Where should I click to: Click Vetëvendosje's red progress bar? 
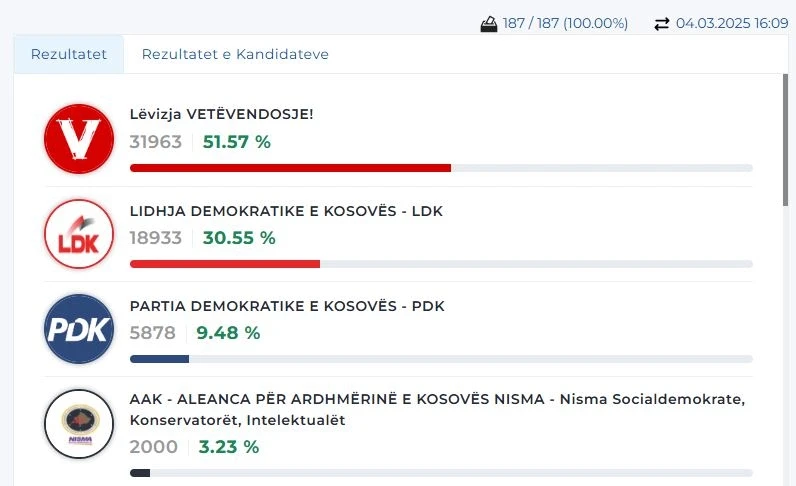tap(290, 168)
